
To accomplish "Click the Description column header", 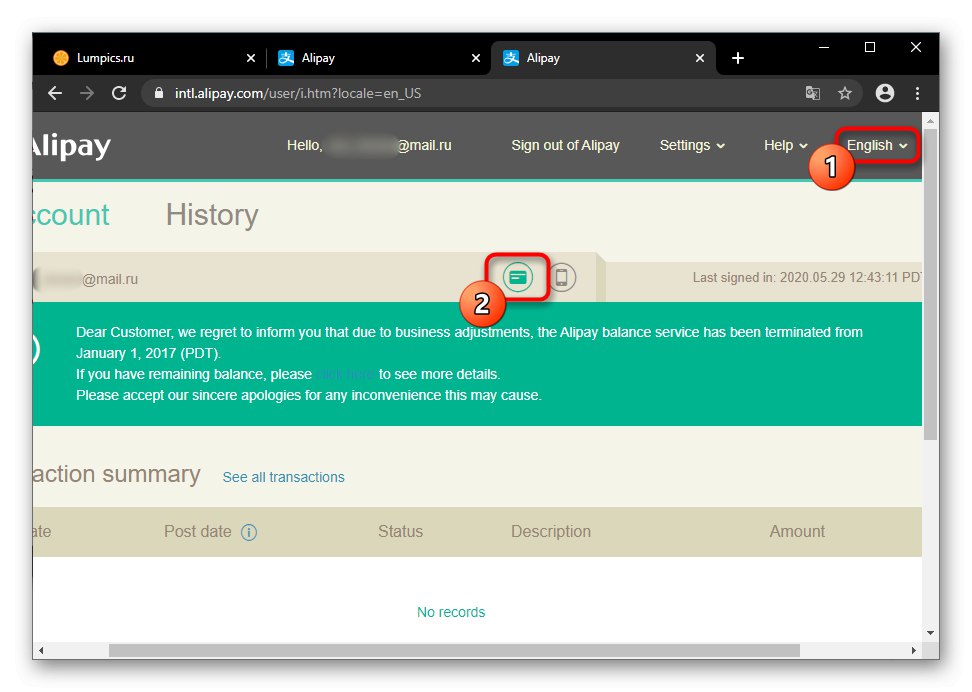I will 550,531.
